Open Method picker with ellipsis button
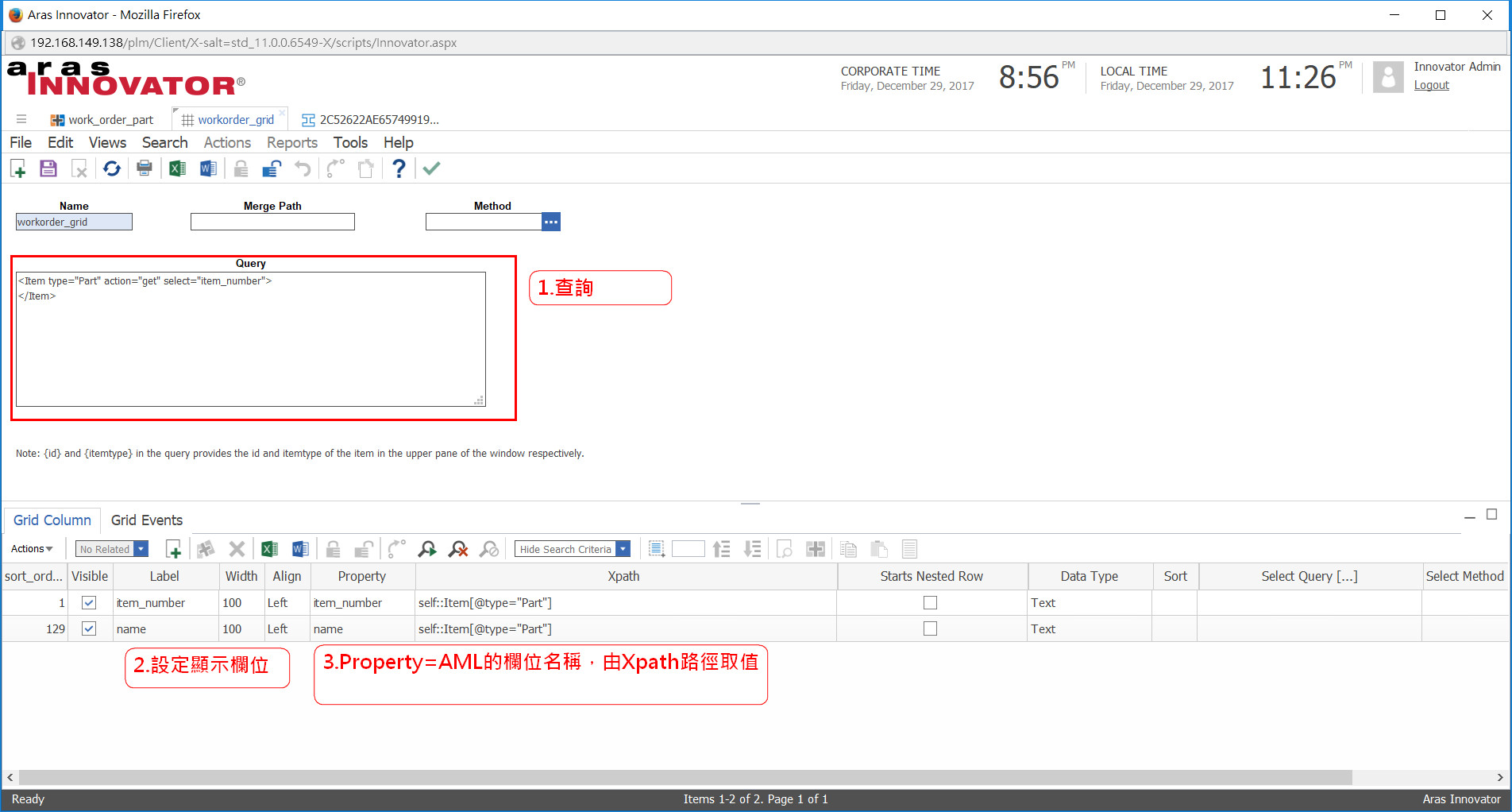 click(x=551, y=222)
